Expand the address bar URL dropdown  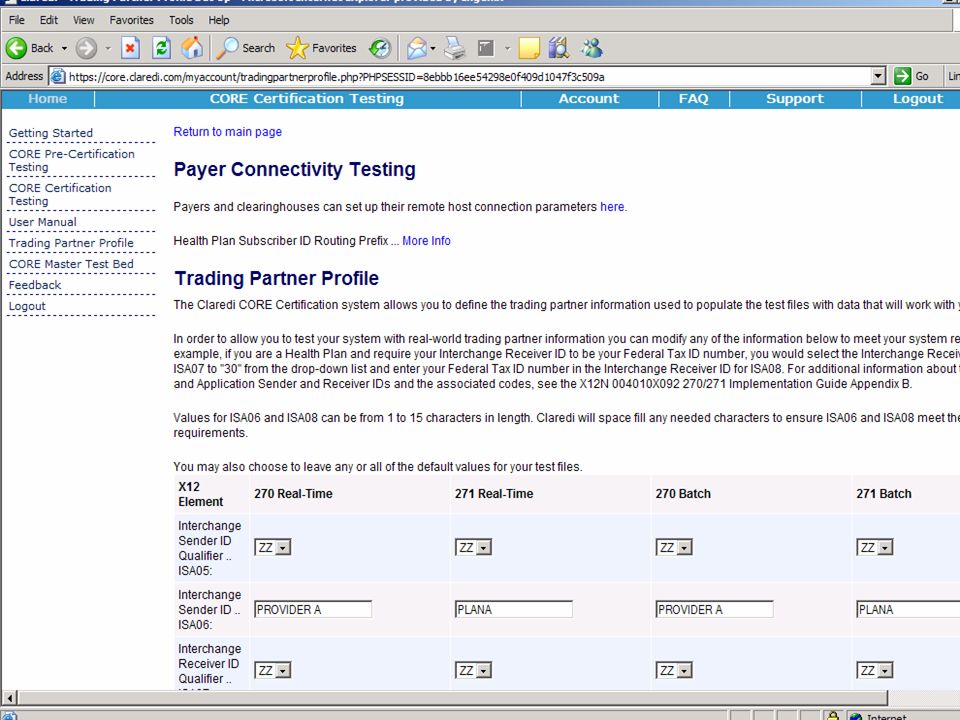(x=878, y=76)
